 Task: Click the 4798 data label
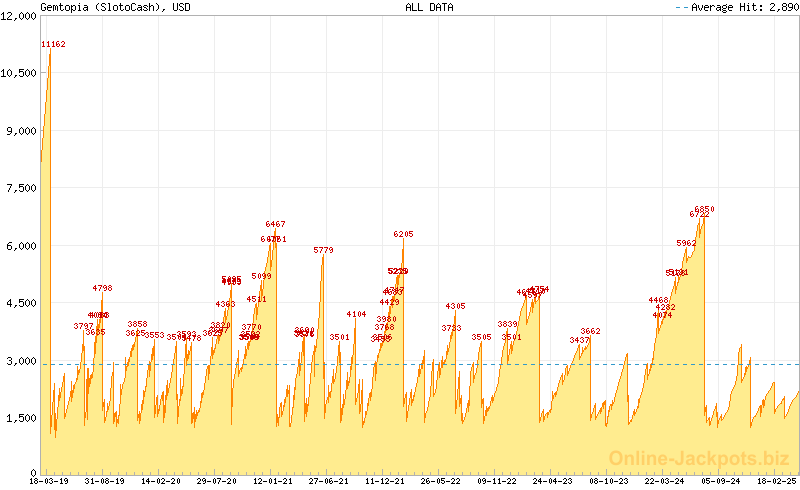click(x=102, y=288)
